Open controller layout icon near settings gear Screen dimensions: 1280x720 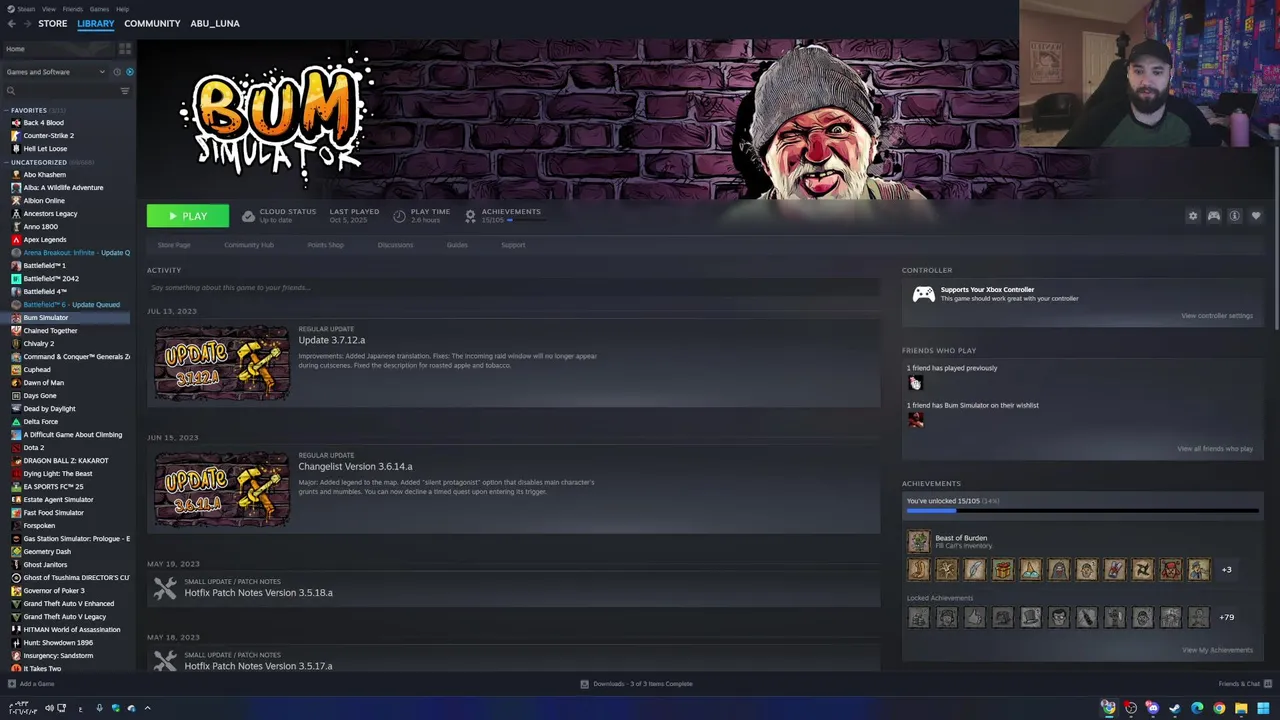(1214, 216)
